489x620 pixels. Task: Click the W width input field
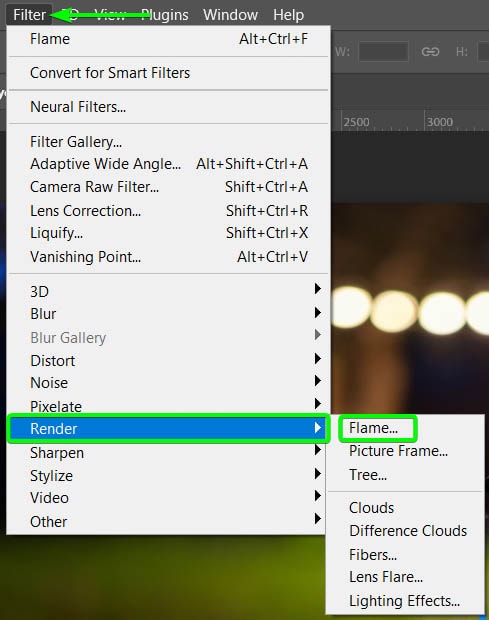383,51
